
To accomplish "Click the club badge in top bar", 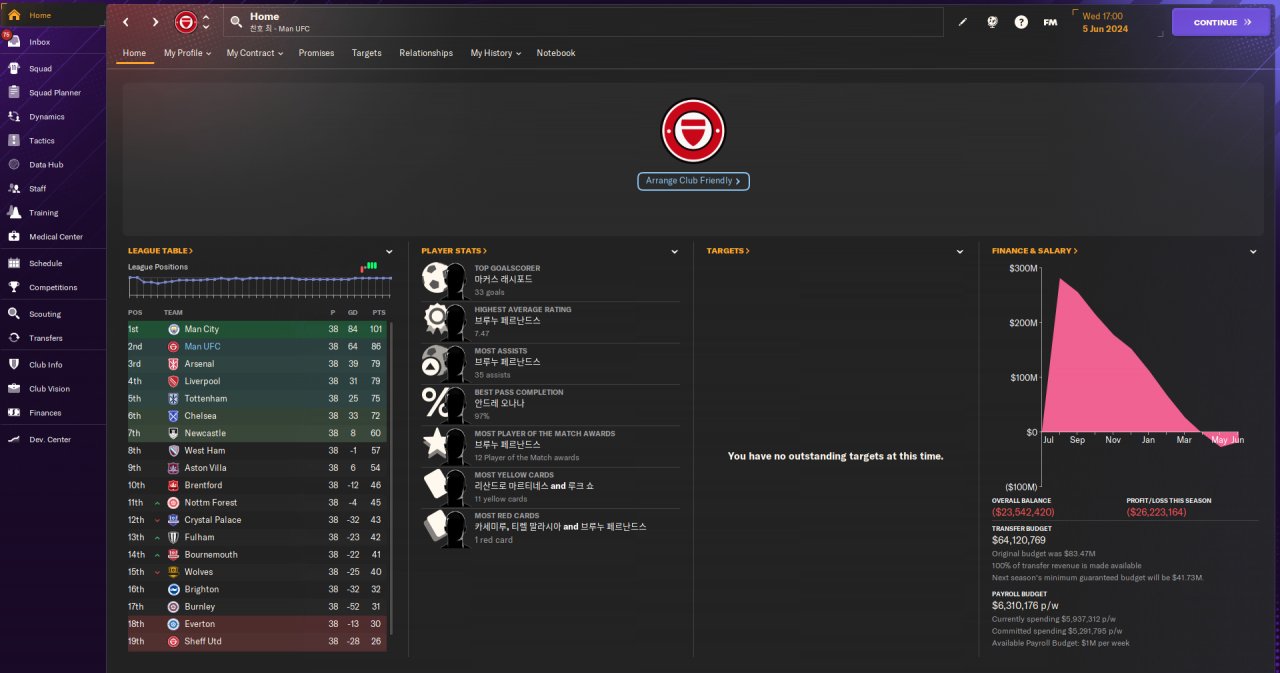I will 186,22.
